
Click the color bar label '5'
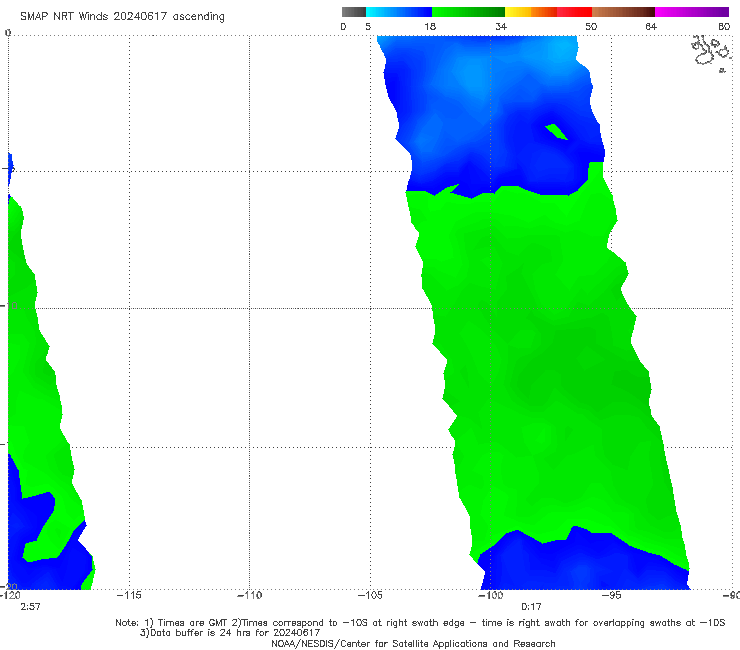368,27
